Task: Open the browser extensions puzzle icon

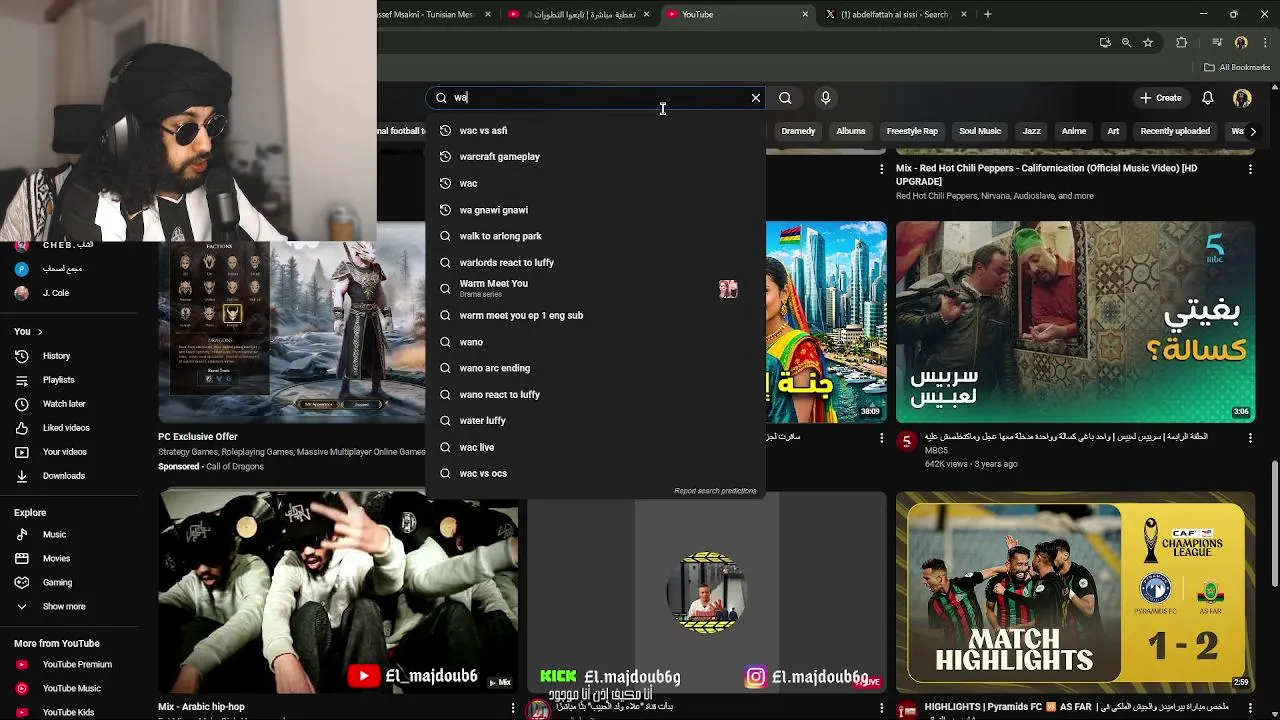Action: (x=1182, y=43)
